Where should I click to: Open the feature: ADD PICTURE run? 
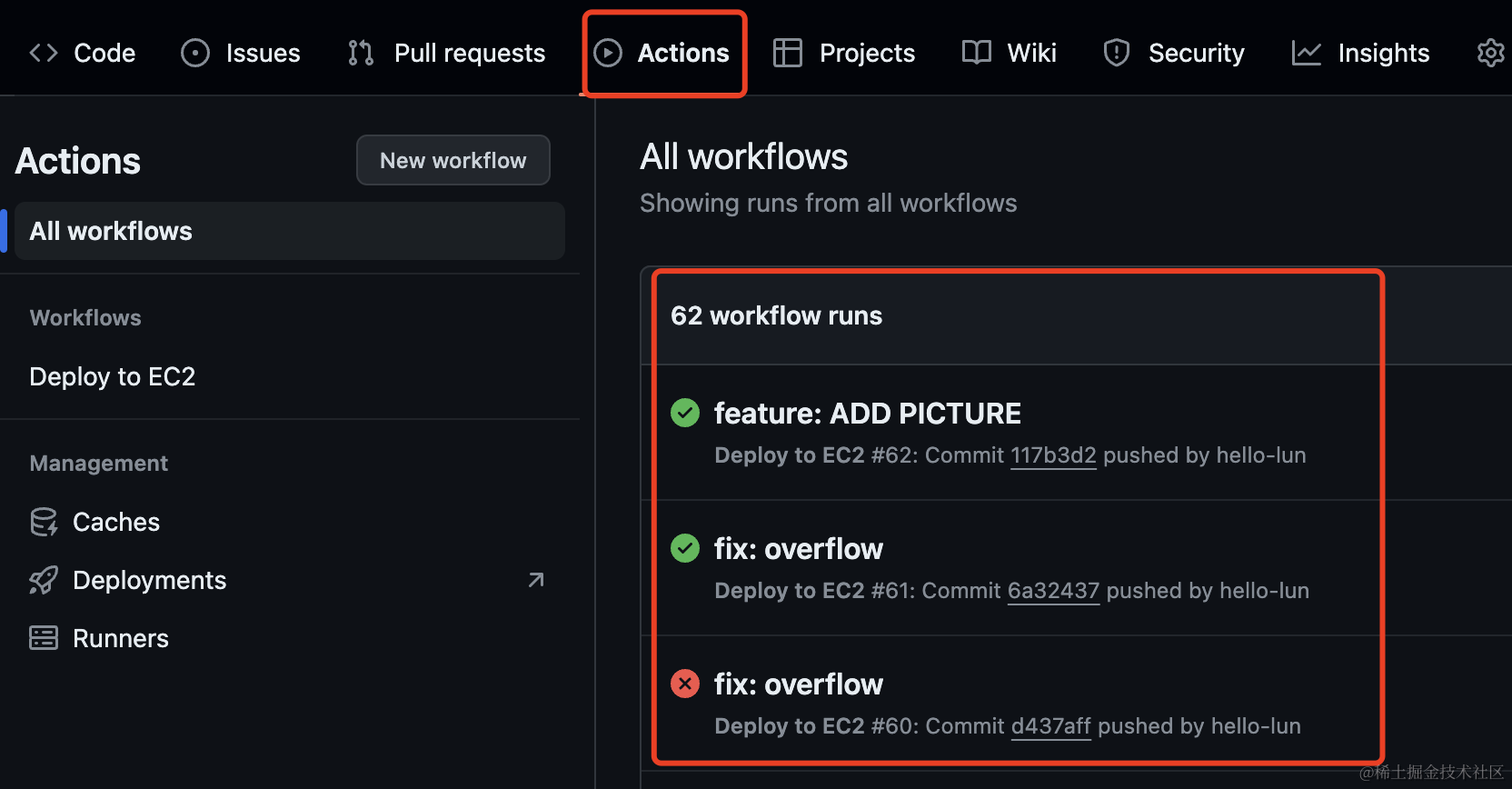868,414
